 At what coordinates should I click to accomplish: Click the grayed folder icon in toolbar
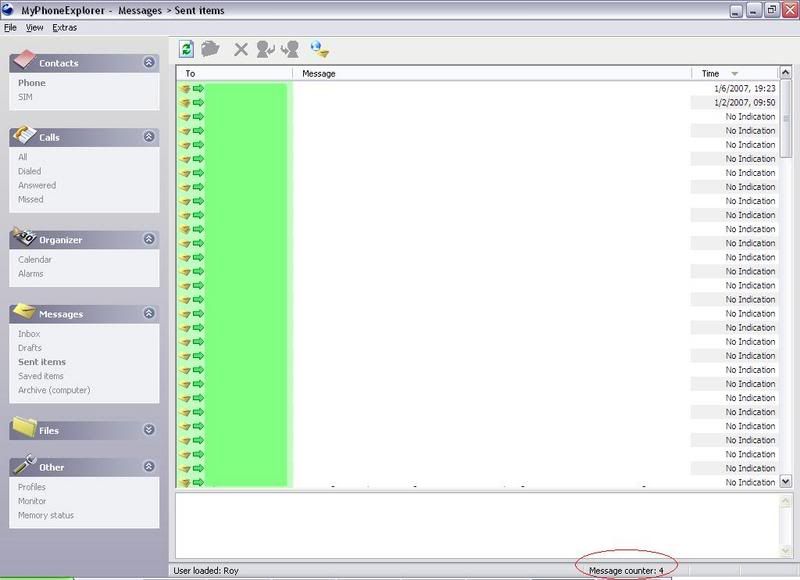click(x=210, y=49)
